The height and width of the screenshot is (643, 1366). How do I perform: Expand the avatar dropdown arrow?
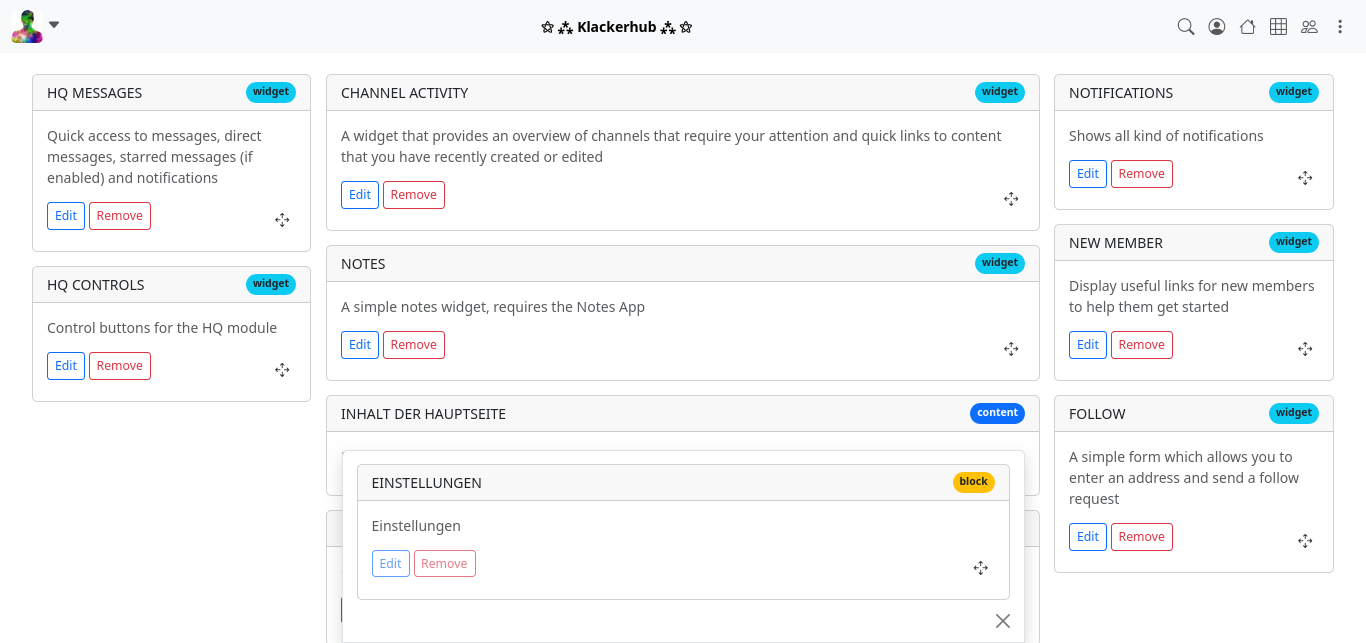click(54, 25)
